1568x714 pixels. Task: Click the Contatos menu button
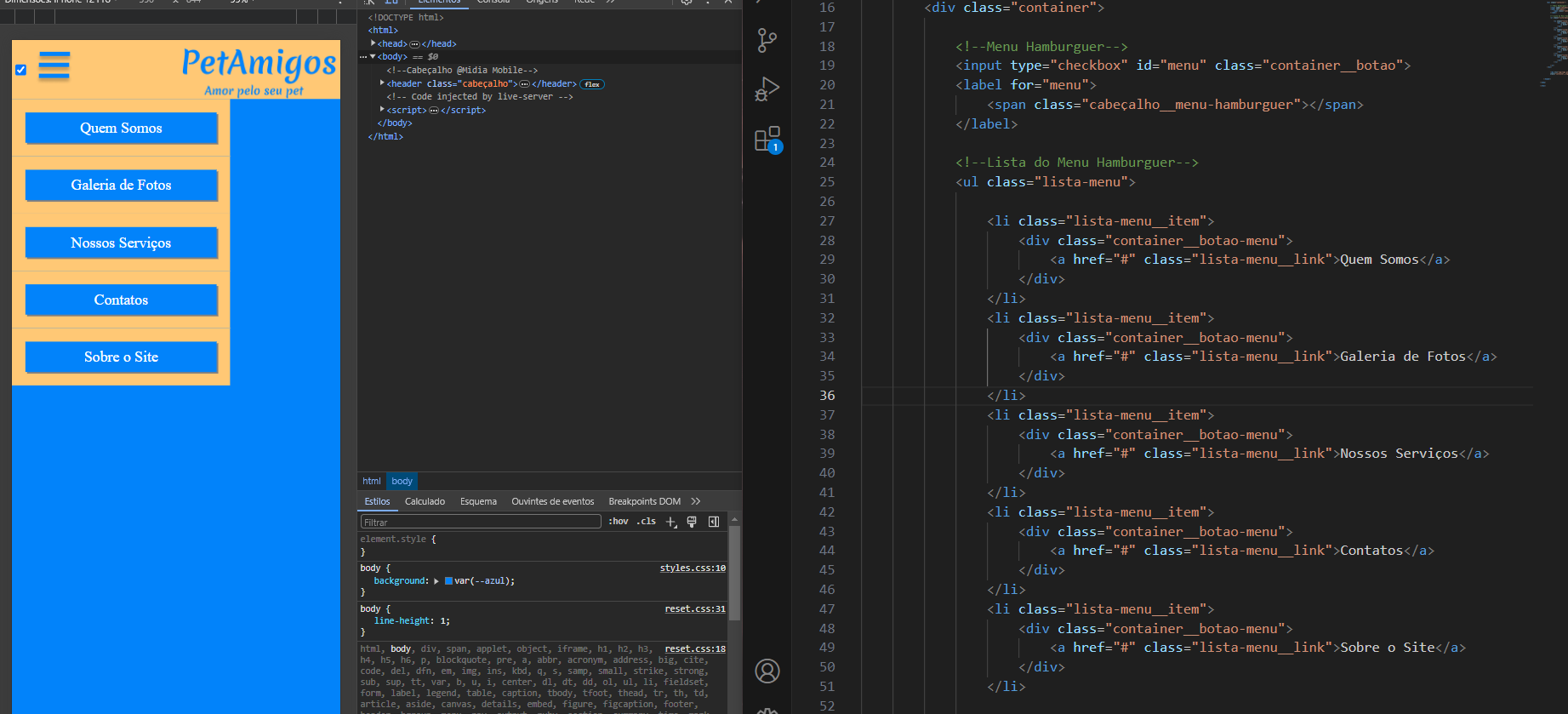121,300
